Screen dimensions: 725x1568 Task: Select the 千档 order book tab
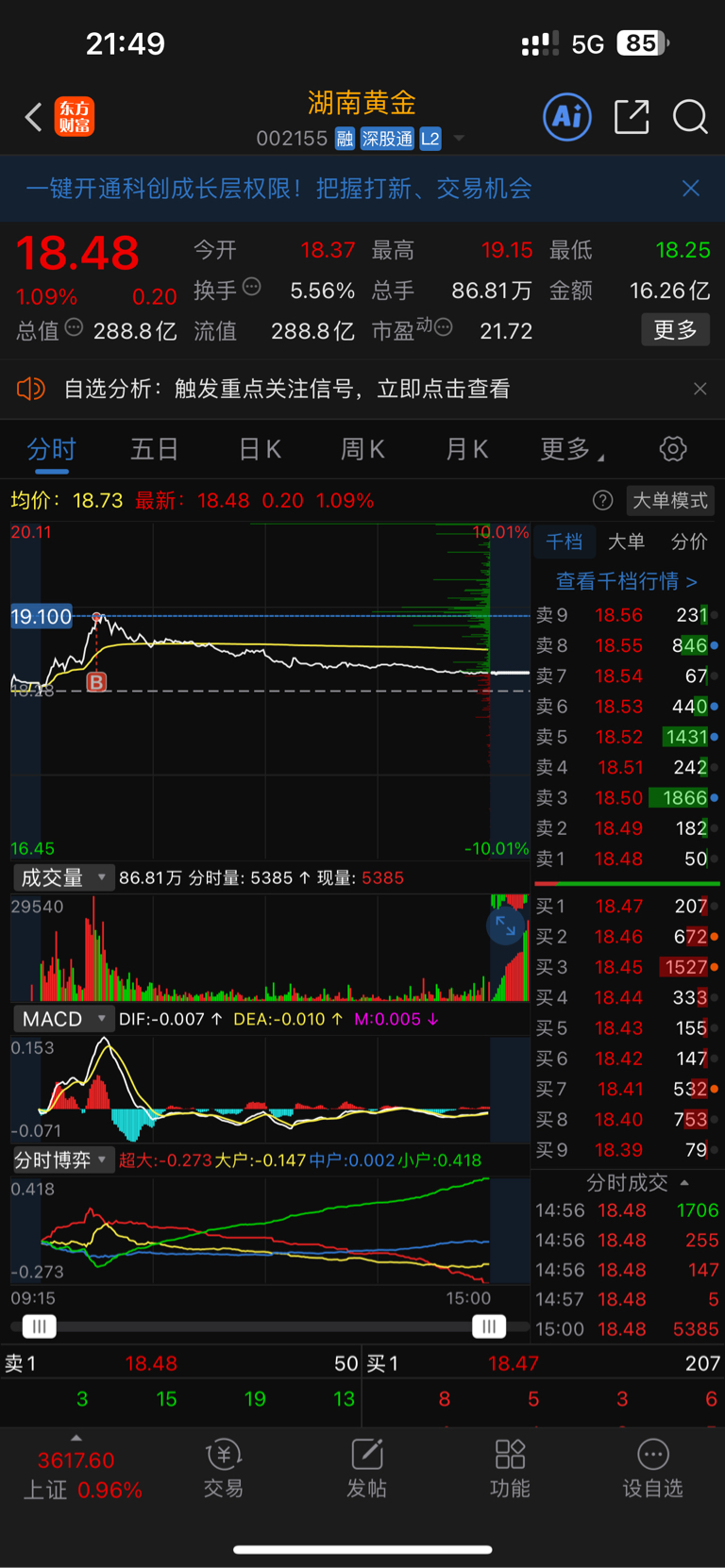tap(565, 542)
